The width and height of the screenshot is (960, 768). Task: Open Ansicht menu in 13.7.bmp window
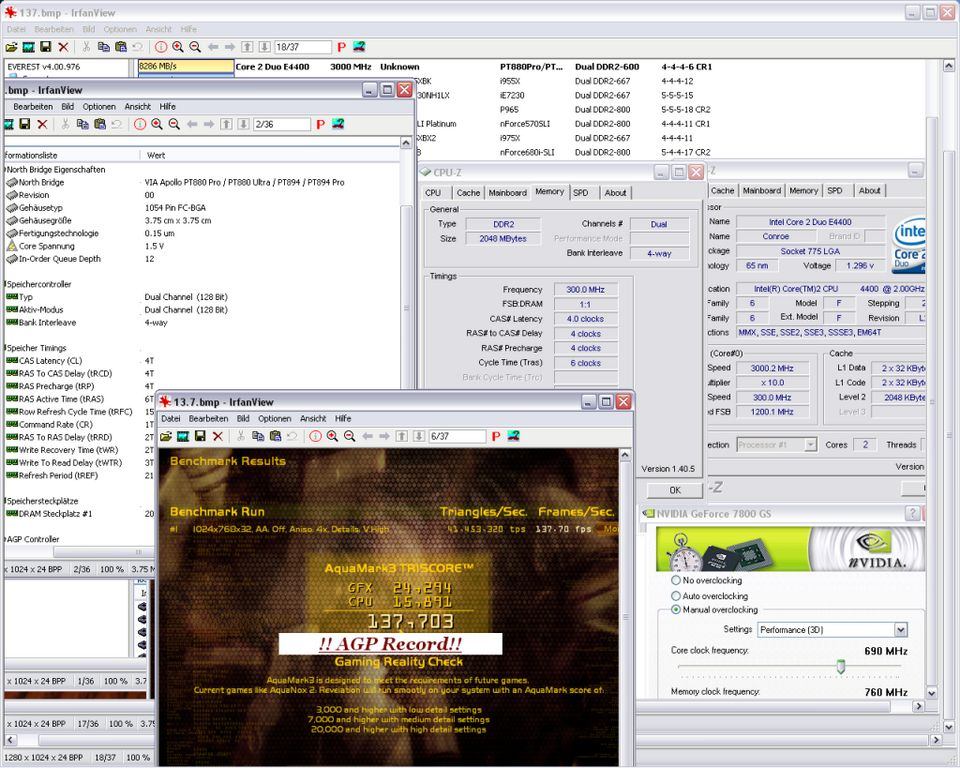pos(313,418)
